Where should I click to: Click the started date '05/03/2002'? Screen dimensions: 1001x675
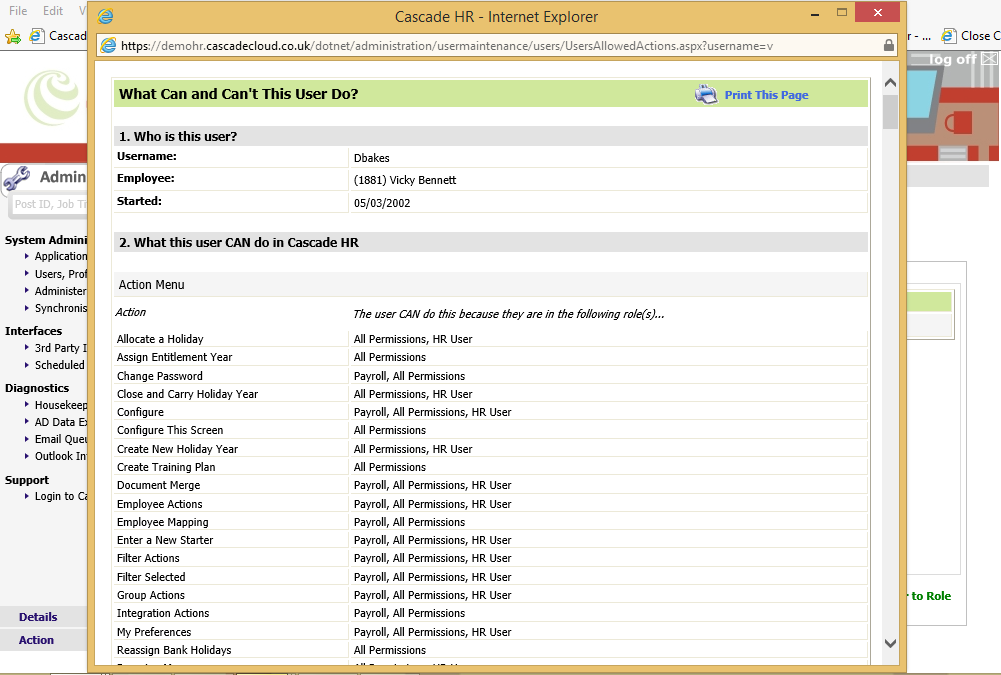coord(382,203)
